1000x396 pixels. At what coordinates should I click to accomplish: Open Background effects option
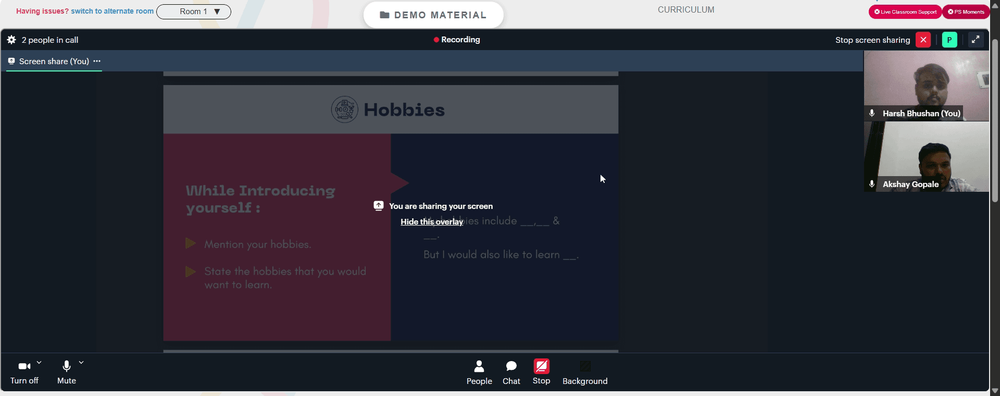point(585,372)
